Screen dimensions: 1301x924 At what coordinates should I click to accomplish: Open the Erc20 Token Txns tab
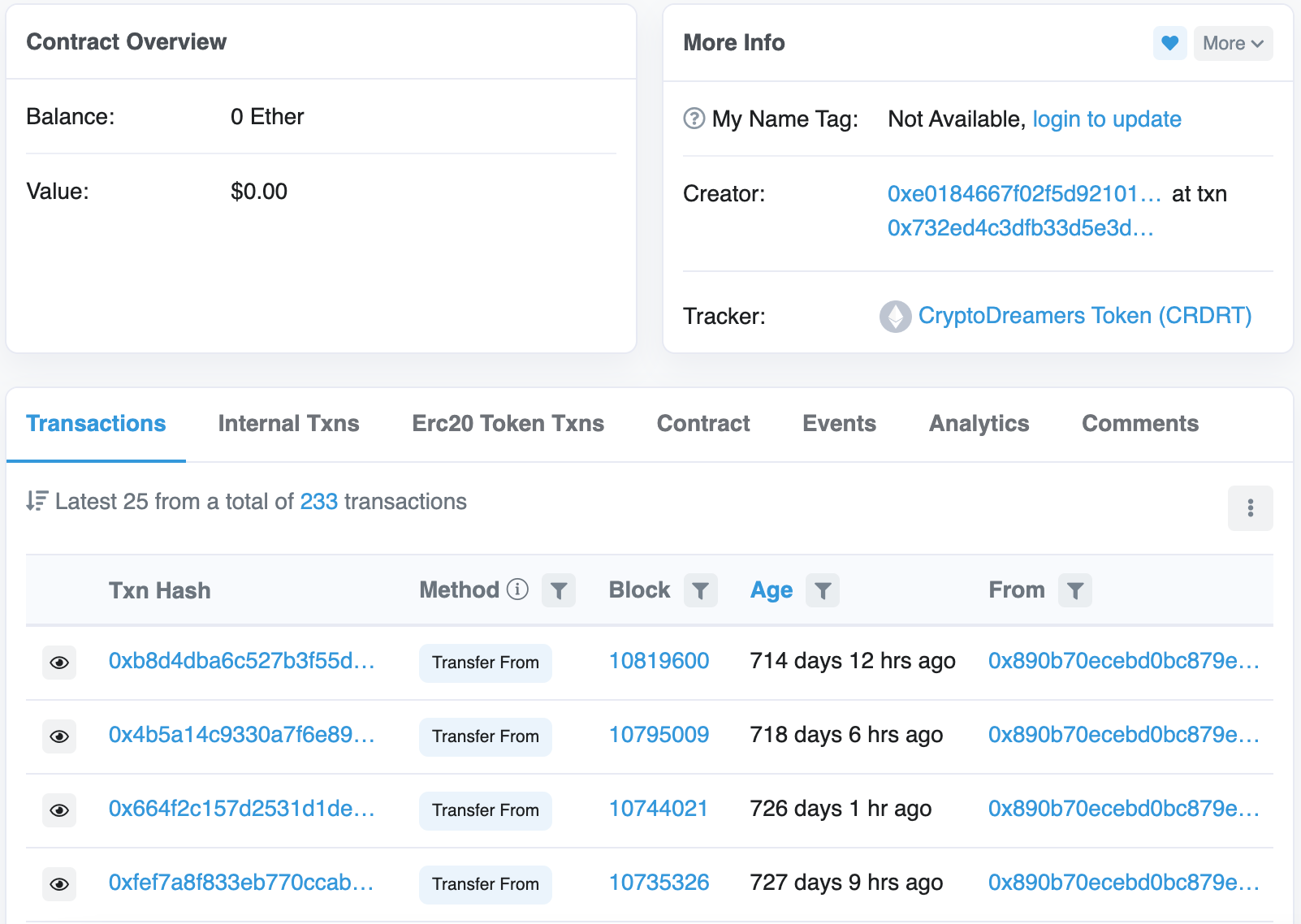pyautogui.click(x=508, y=424)
